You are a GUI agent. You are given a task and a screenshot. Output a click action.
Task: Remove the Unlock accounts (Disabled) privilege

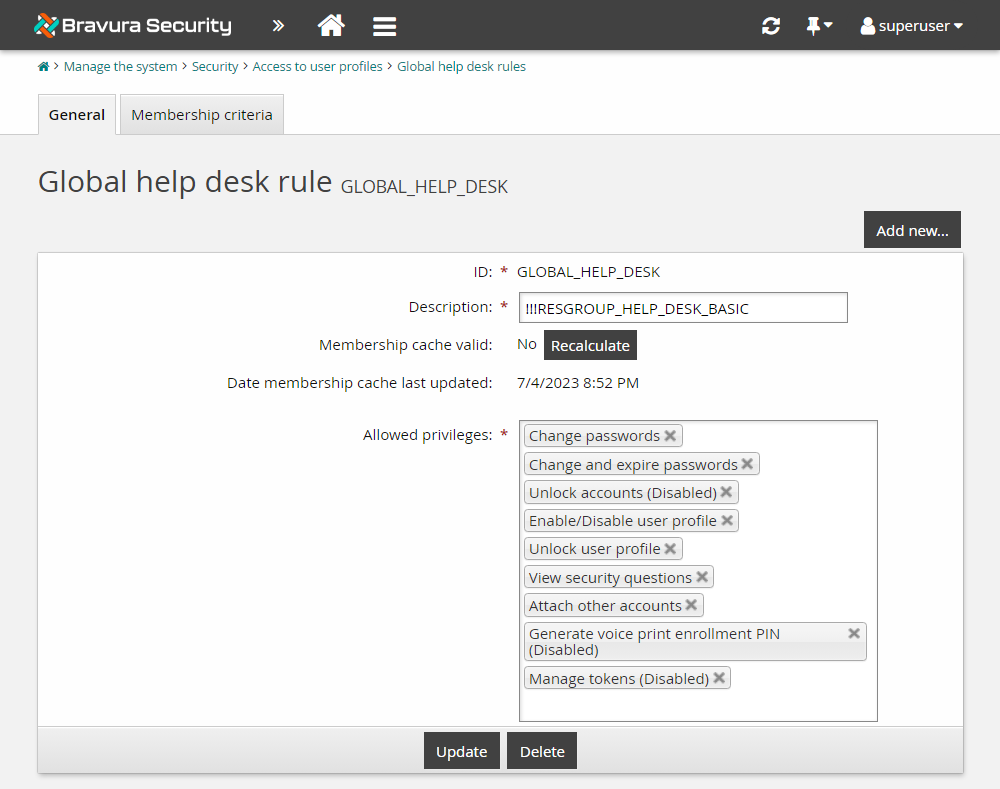[726, 492]
